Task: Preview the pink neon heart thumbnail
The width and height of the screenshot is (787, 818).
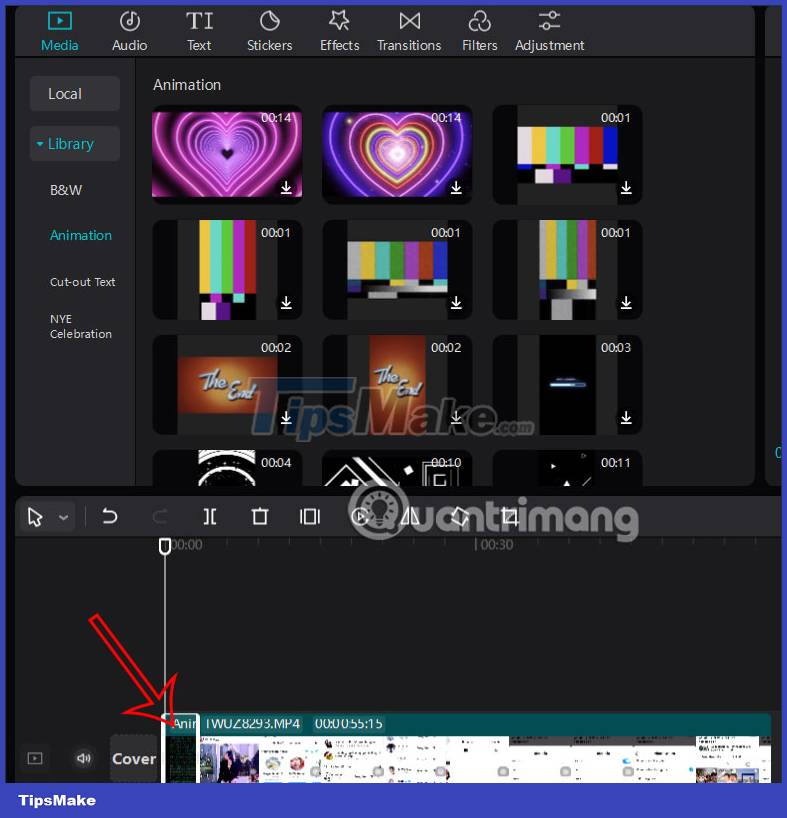Action: [227, 154]
